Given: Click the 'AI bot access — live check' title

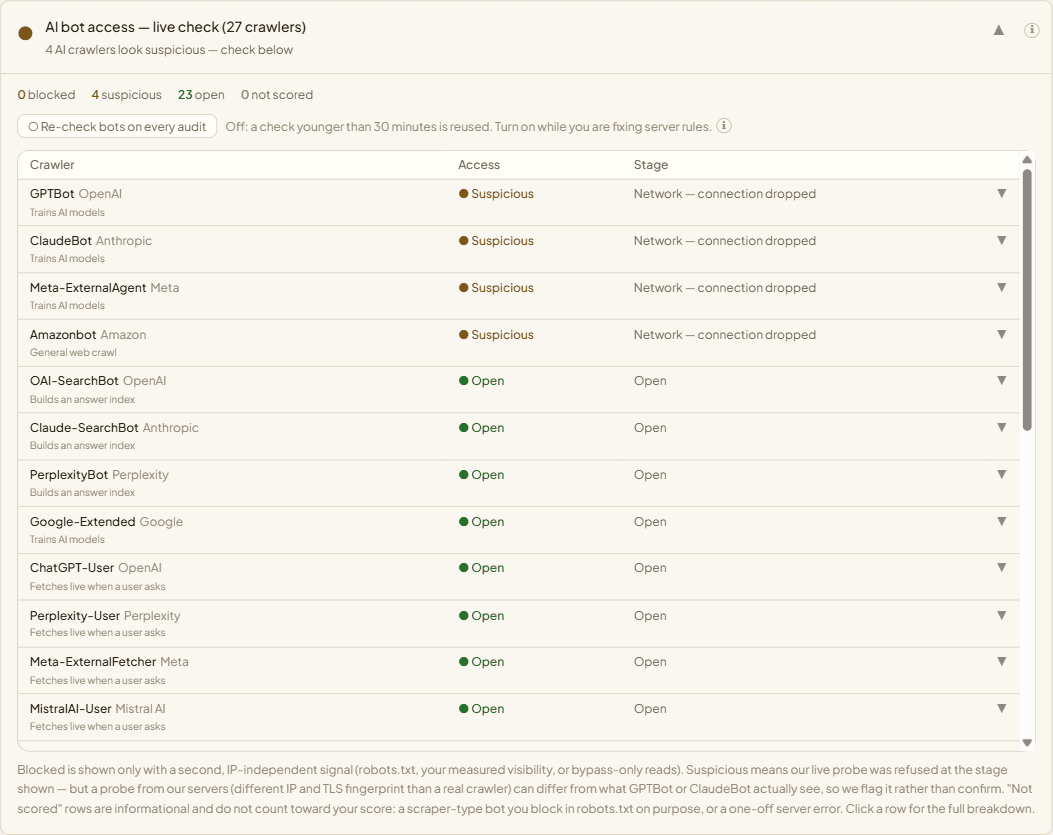Looking at the screenshot, I should pos(175,27).
